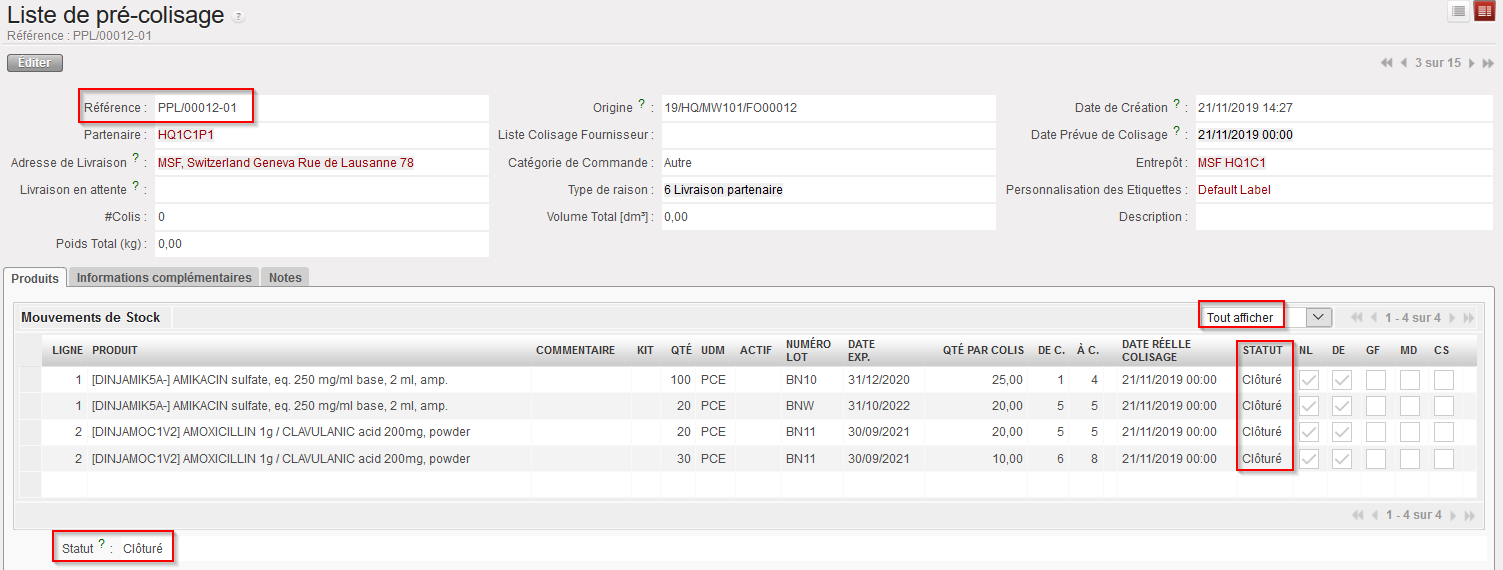Sort table by STATUT column header

pos(1262,350)
